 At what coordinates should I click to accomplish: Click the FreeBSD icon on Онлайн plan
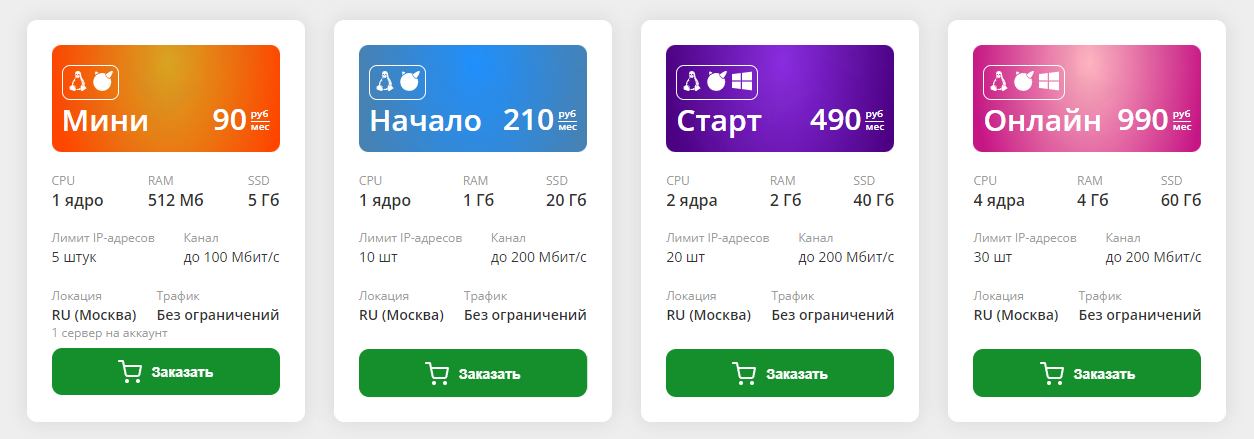[x=1023, y=82]
